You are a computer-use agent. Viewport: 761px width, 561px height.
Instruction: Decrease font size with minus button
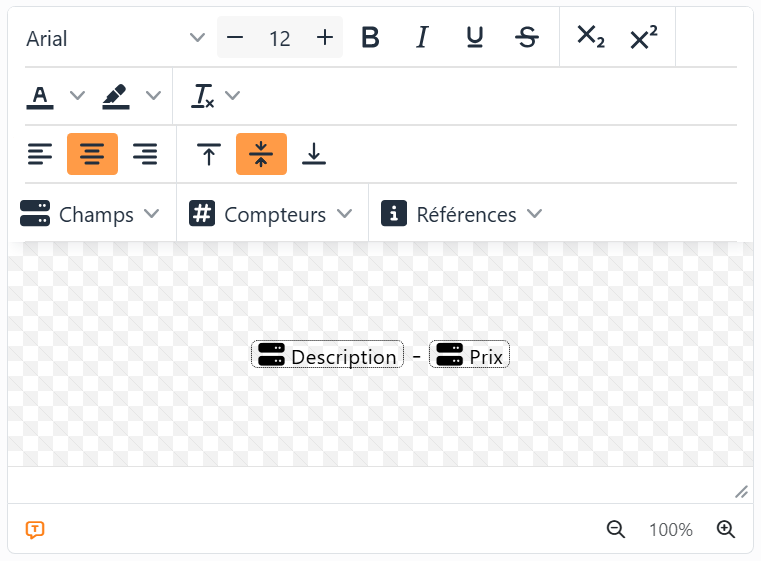(x=235, y=37)
